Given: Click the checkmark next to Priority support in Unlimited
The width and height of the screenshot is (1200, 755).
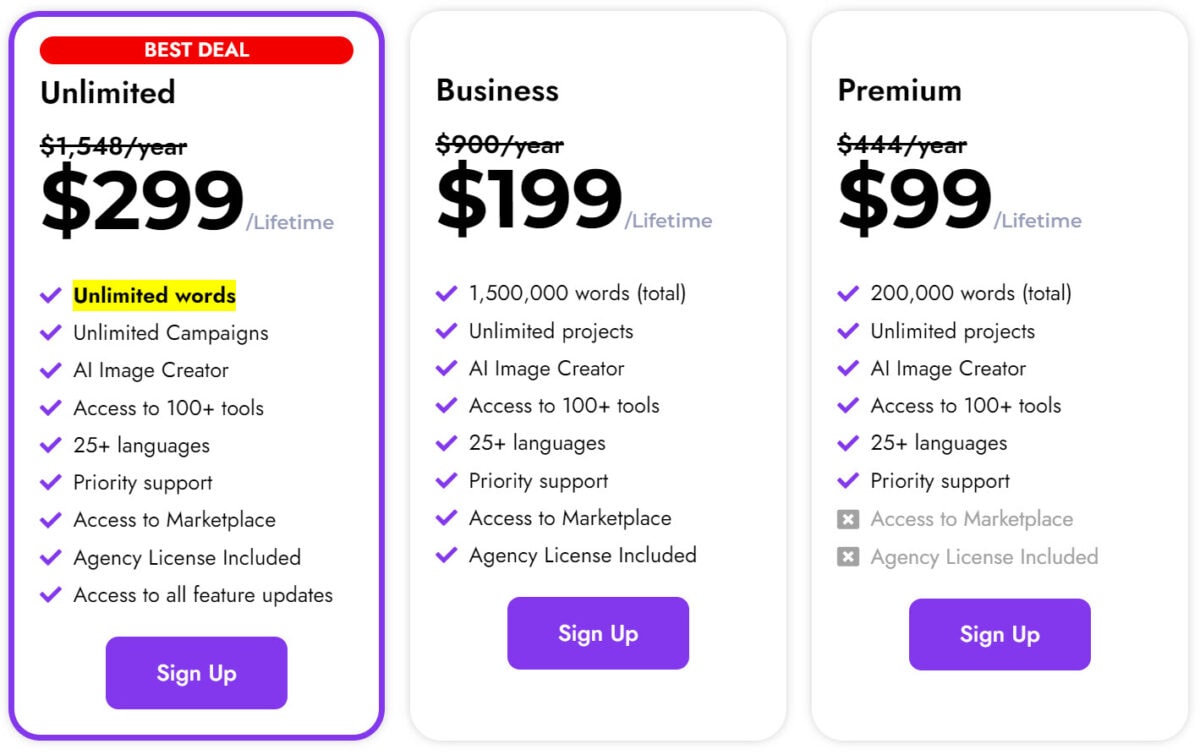Looking at the screenshot, I should click(x=51, y=482).
